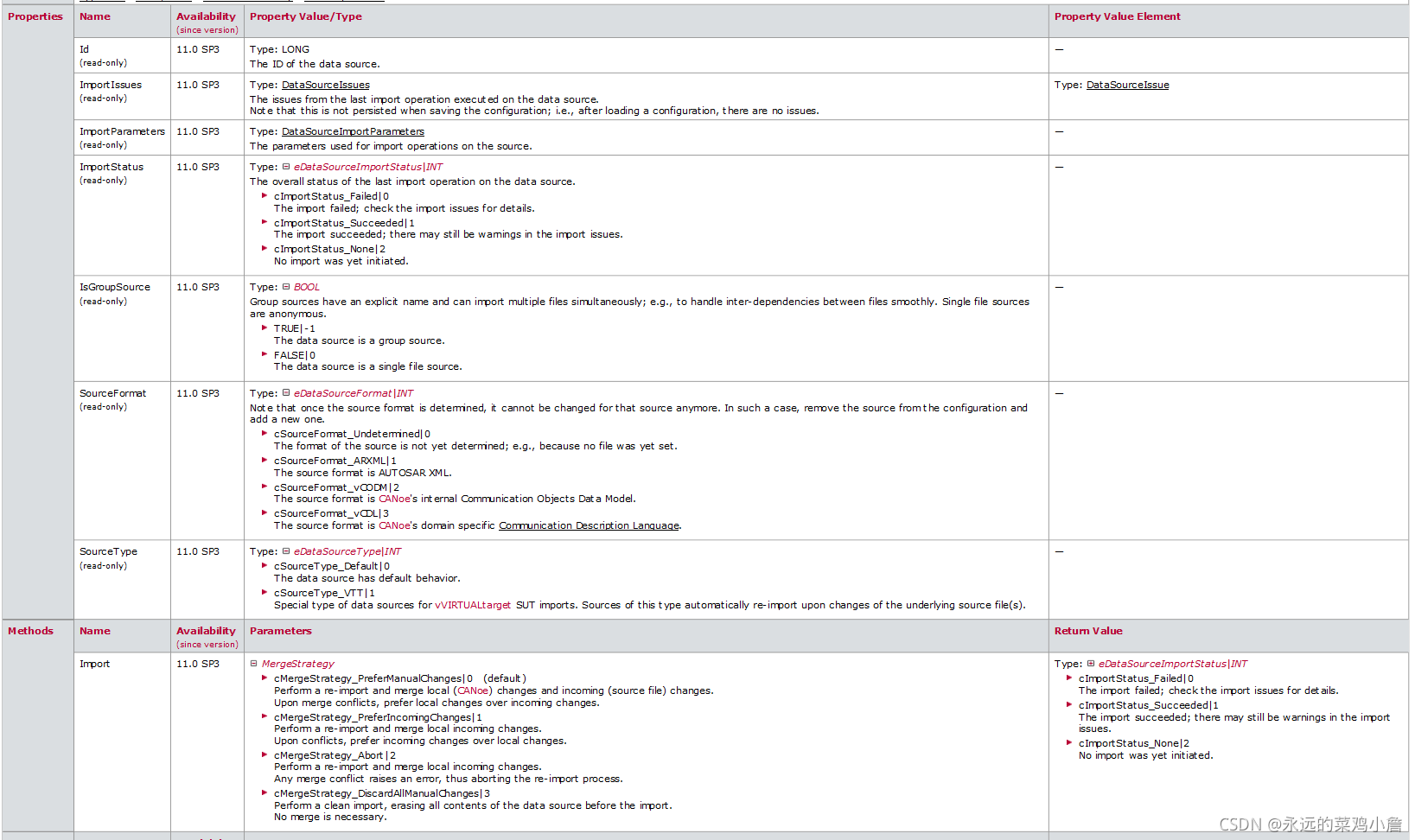The width and height of the screenshot is (1415, 840).
Task: Click the Property Value Element column header
Action: pos(1118,16)
